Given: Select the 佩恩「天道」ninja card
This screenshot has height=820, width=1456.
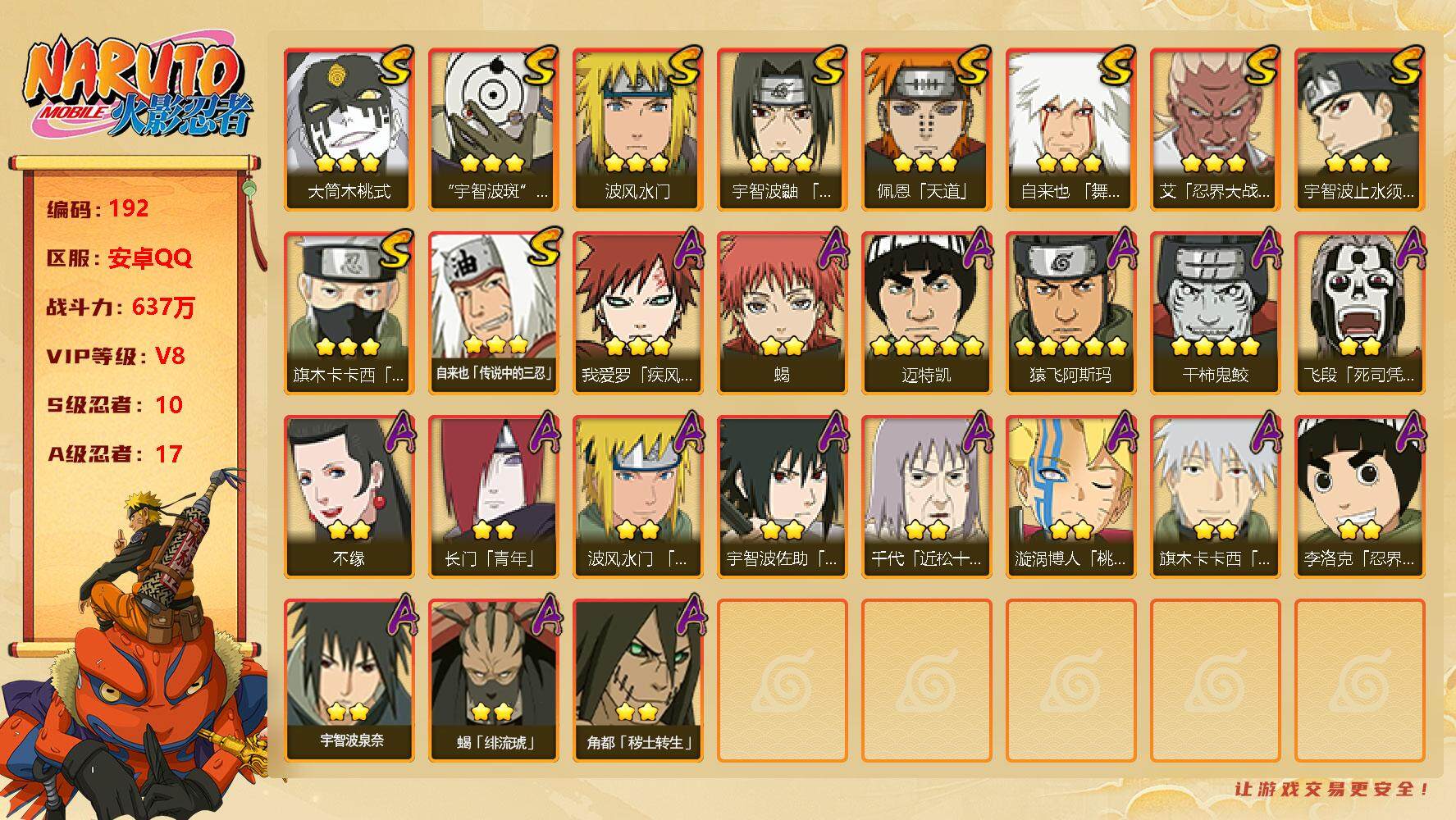Looking at the screenshot, I should pos(926,130).
